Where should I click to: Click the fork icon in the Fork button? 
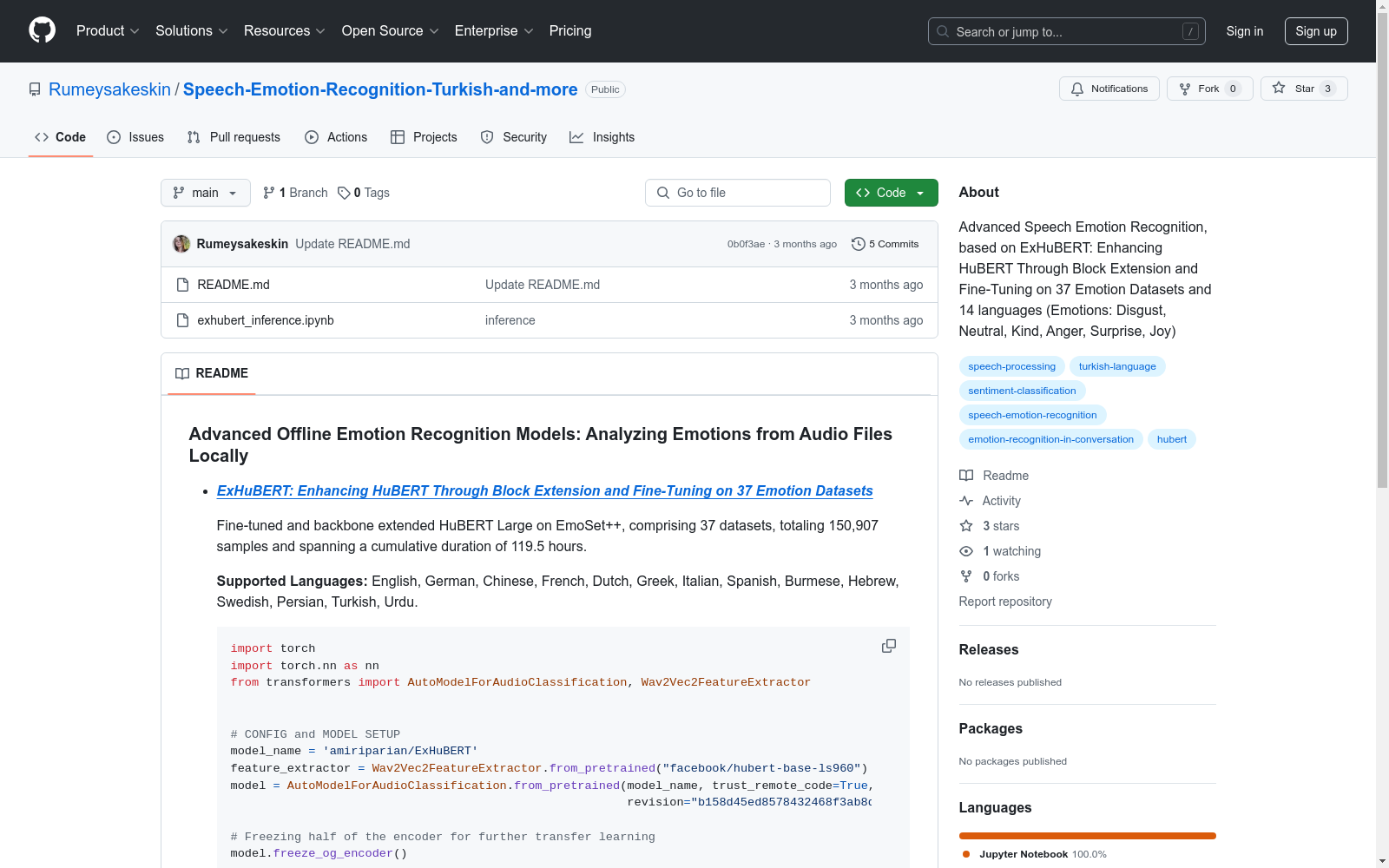tap(1185, 89)
